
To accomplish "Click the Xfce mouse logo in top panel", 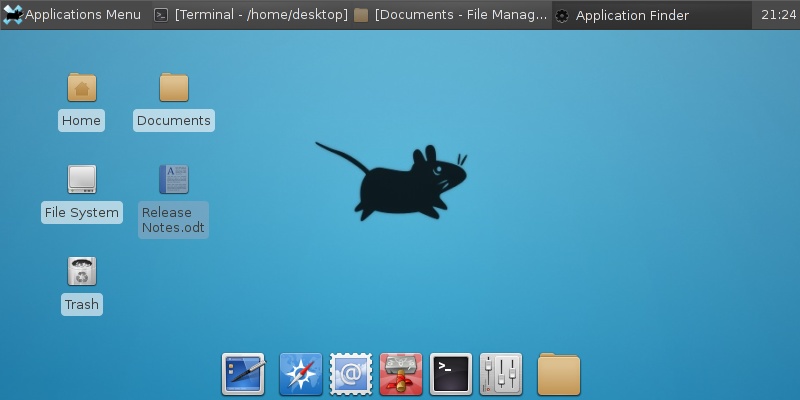I will (13, 15).
